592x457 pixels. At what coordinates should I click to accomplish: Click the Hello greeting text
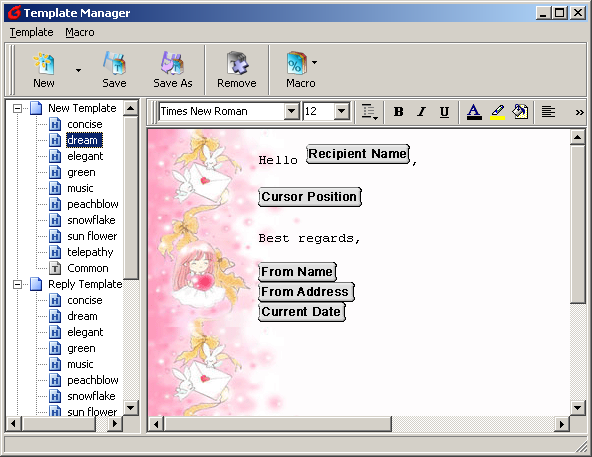tap(278, 160)
